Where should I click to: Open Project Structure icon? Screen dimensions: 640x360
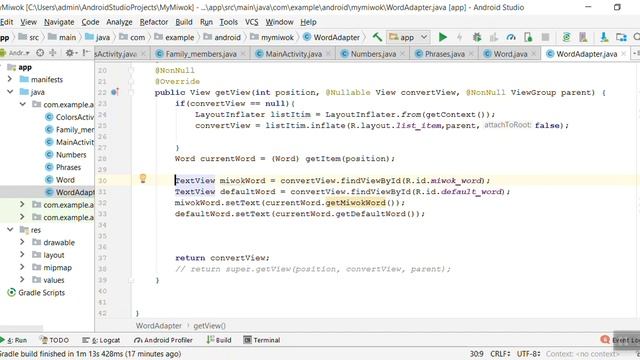[x=621, y=37]
